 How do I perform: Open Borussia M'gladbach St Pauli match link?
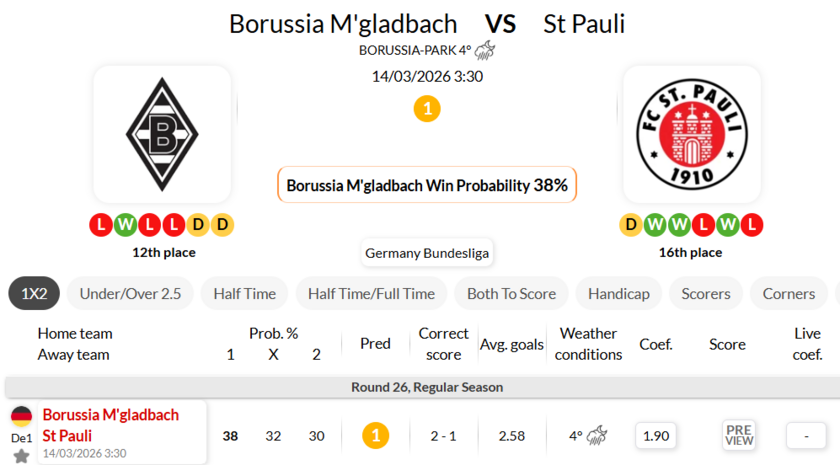click(110, 425)
